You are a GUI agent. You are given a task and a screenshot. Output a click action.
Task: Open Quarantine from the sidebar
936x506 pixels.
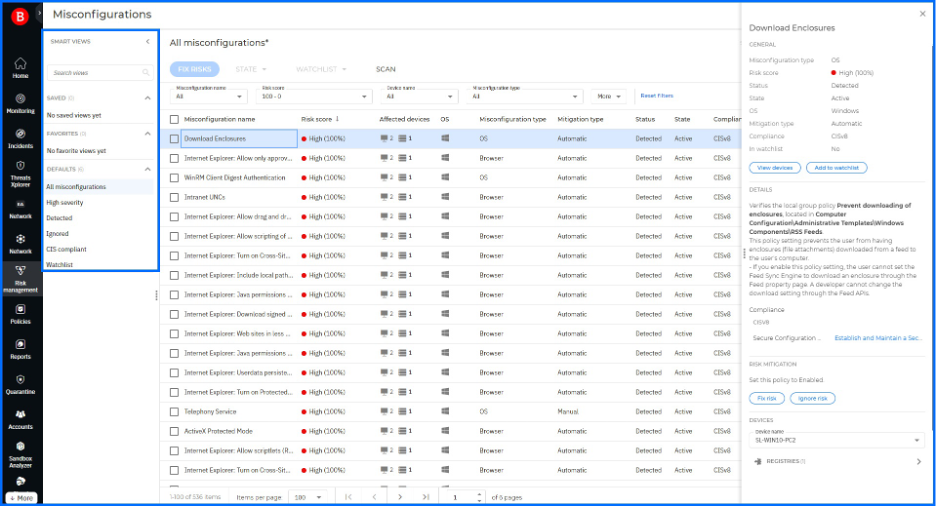coord(20,384)
